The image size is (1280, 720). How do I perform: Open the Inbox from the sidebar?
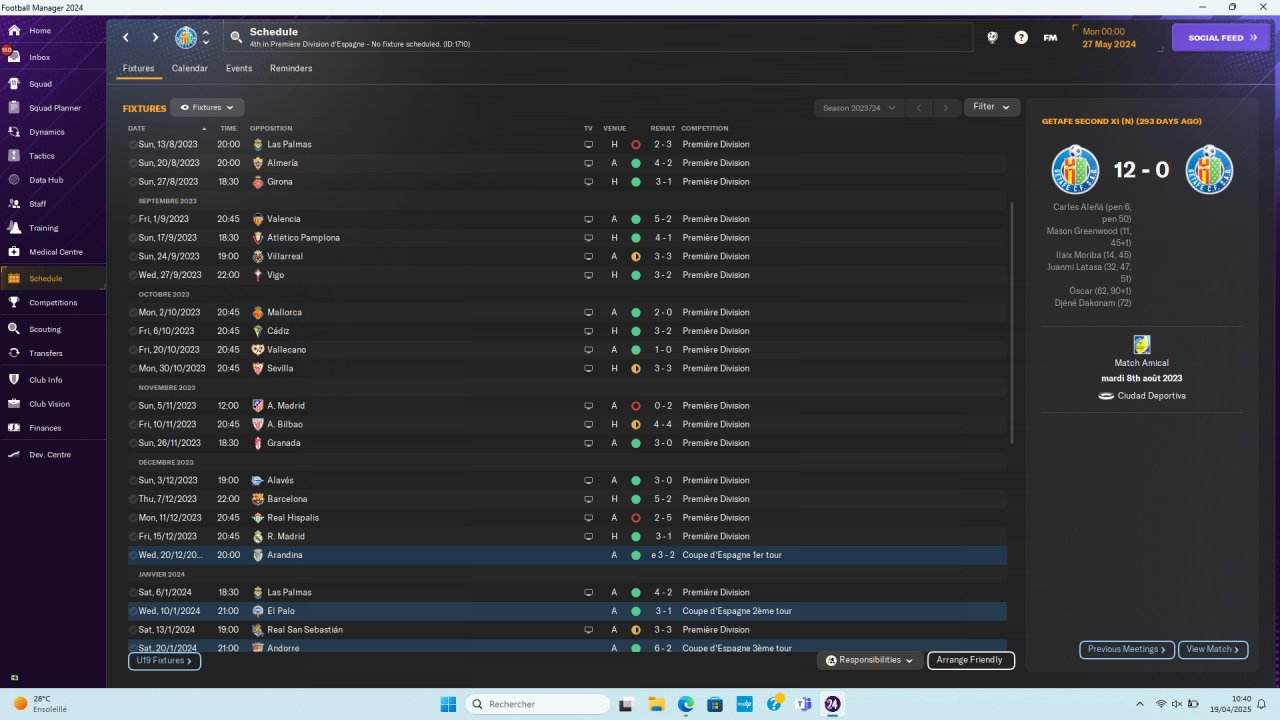click(40, 57)
